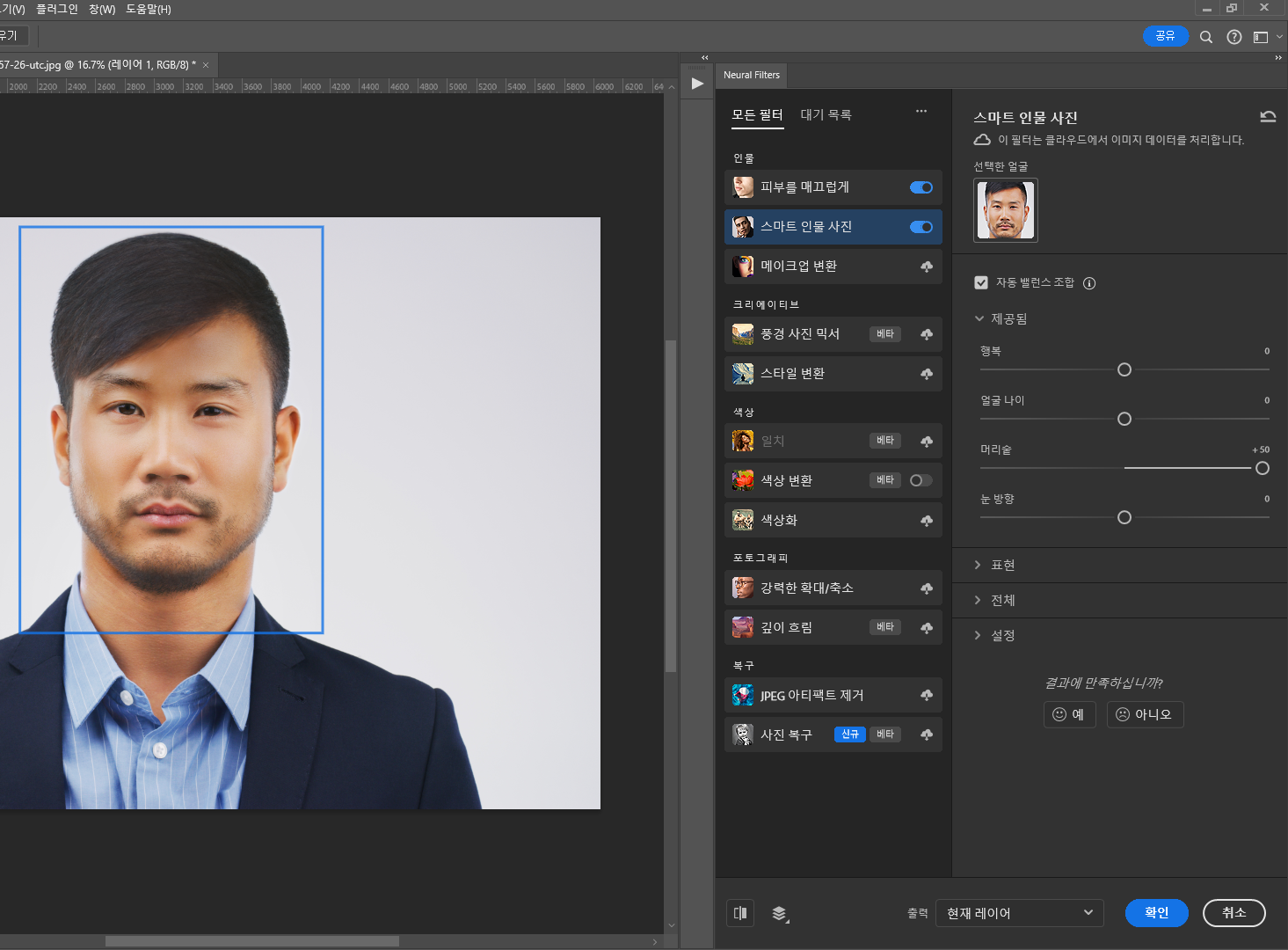Click the 취소 button
The height and width of the screenshot is (950, 1288).
click(1234, 913)
